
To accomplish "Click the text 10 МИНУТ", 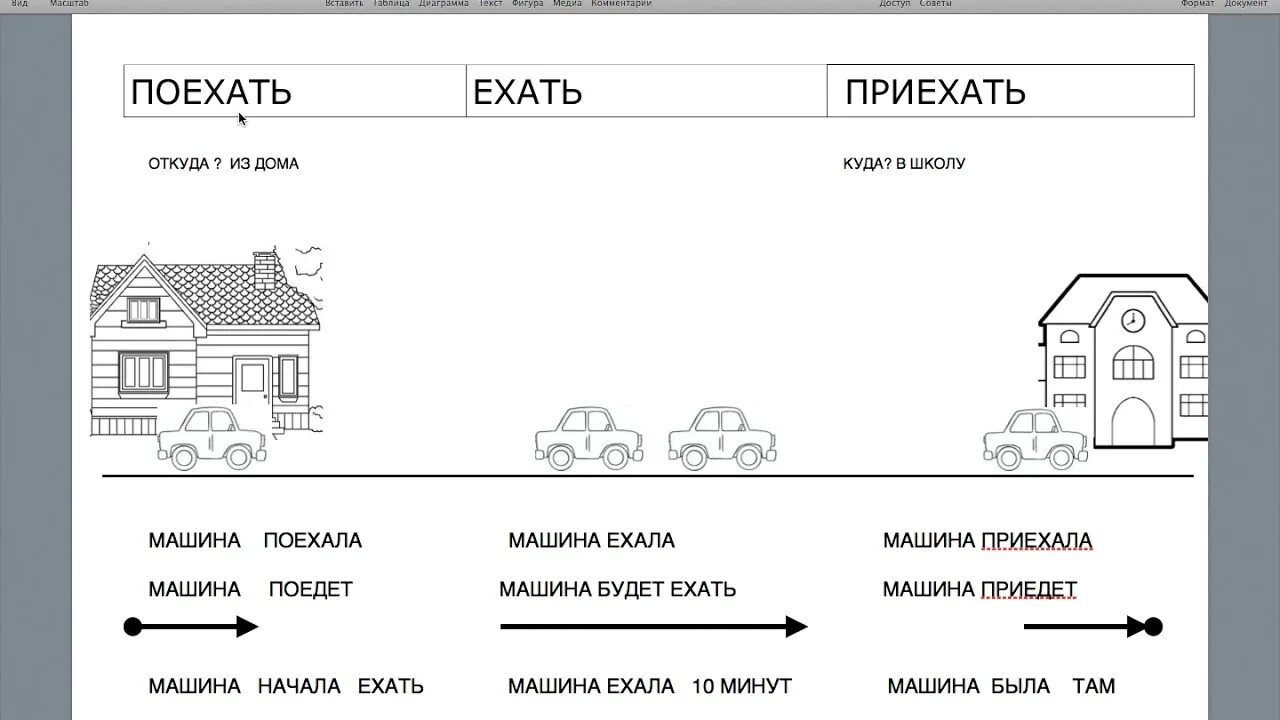I will pos(742,686).
